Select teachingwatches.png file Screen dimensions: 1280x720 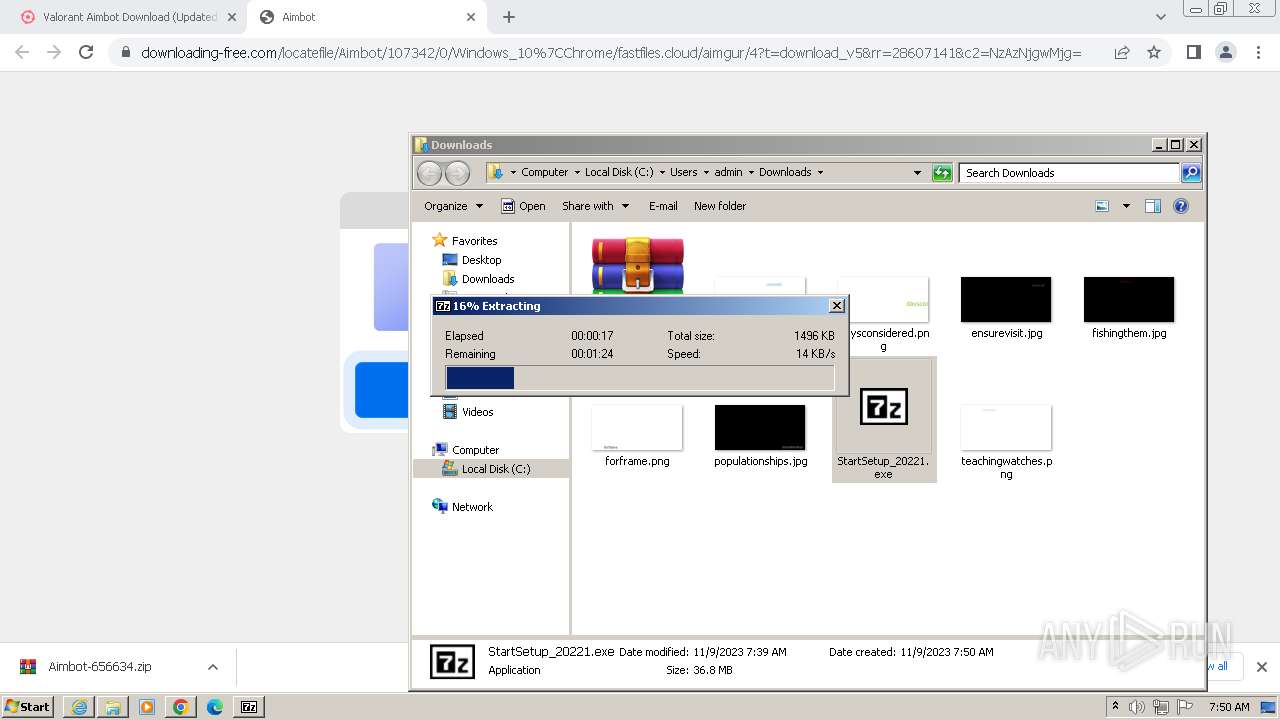point(1006,442)
